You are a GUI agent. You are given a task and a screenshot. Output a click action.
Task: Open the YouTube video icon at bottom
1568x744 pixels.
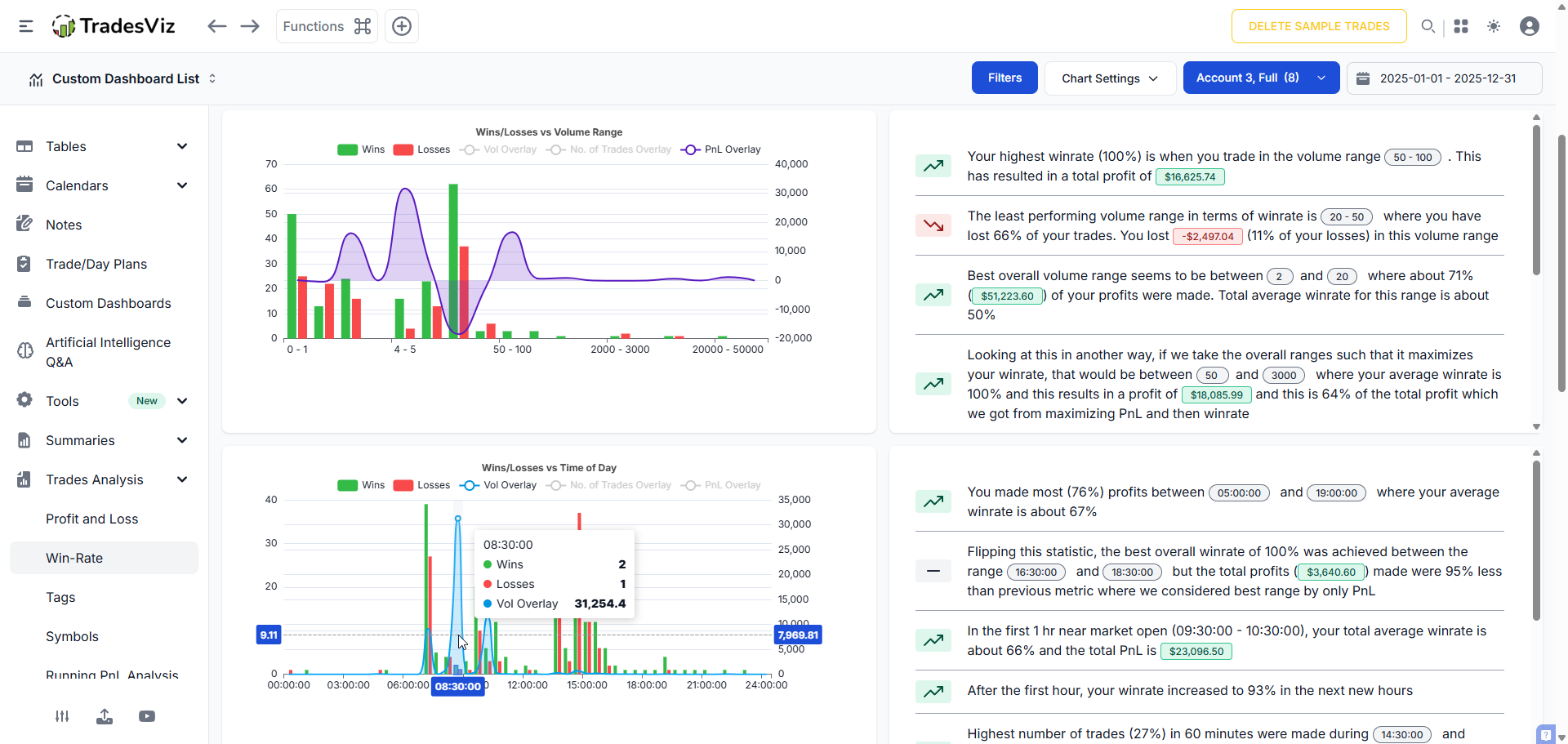(x=147, y=716)
